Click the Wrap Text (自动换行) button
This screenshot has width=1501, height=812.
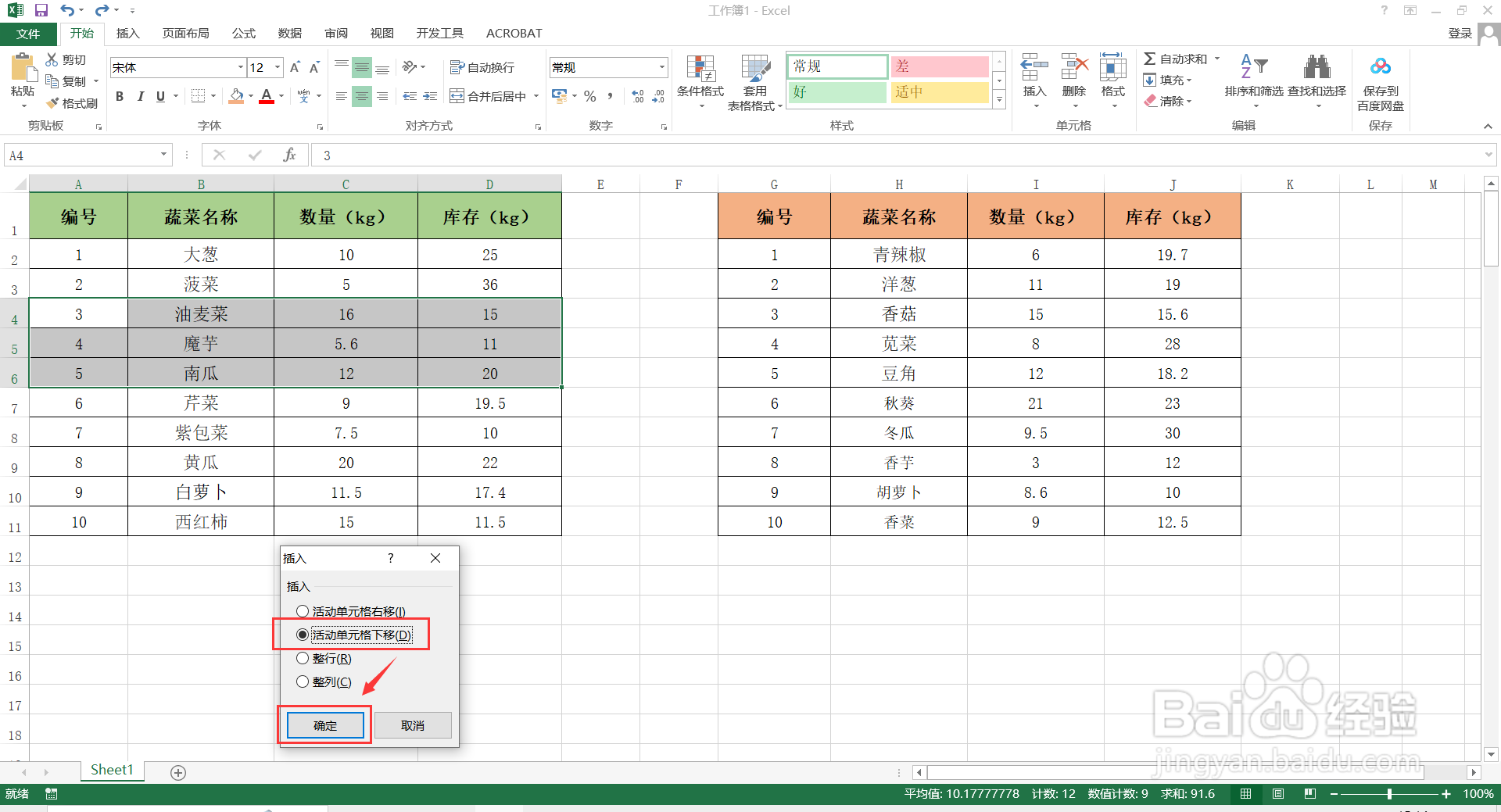(x=482, y=67)
